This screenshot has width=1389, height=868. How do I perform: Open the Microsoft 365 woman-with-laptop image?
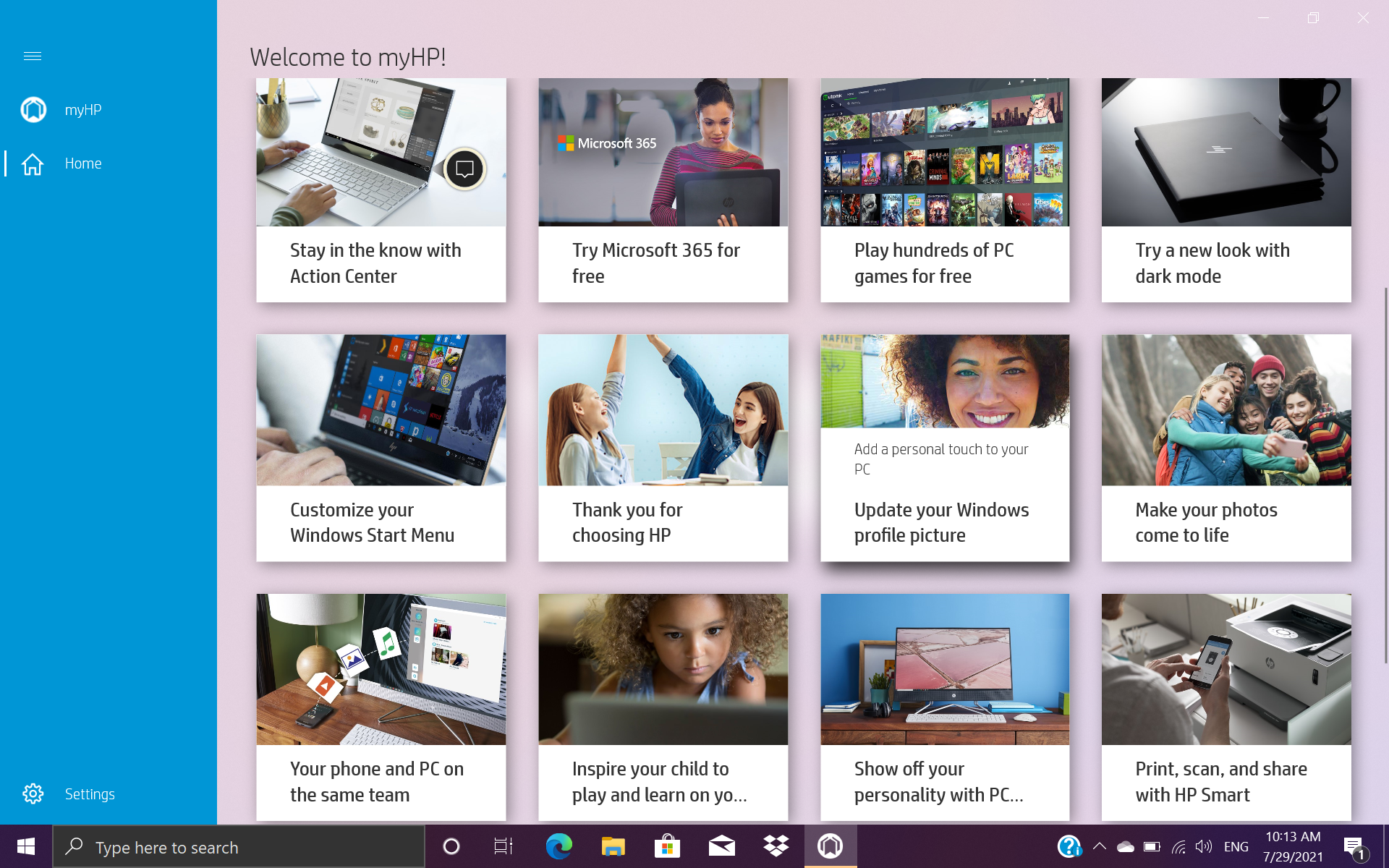(663, 152)
